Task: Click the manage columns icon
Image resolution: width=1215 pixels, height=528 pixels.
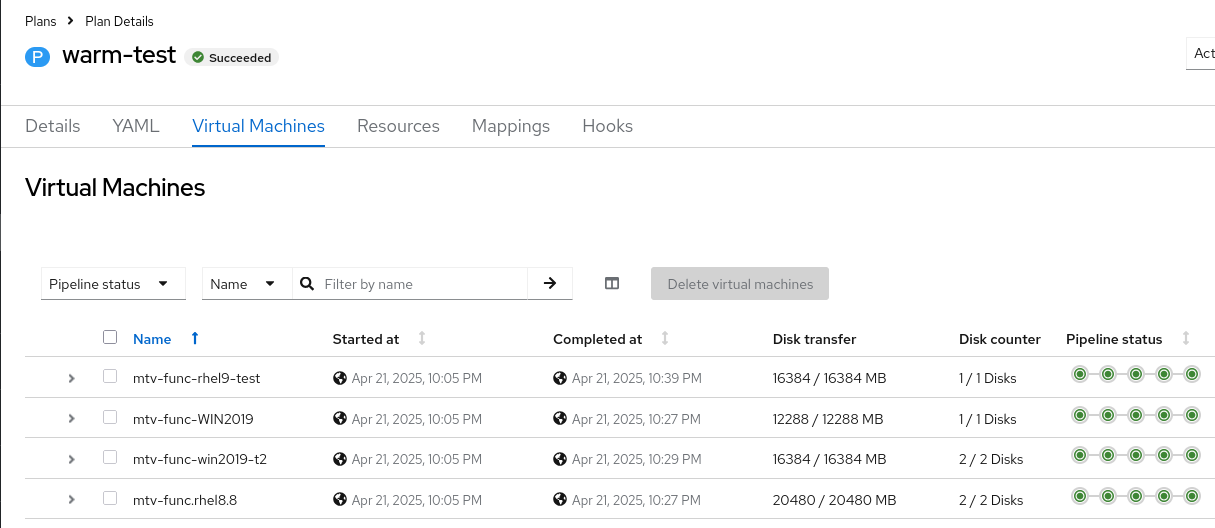Action: click(x=612, y=284)
